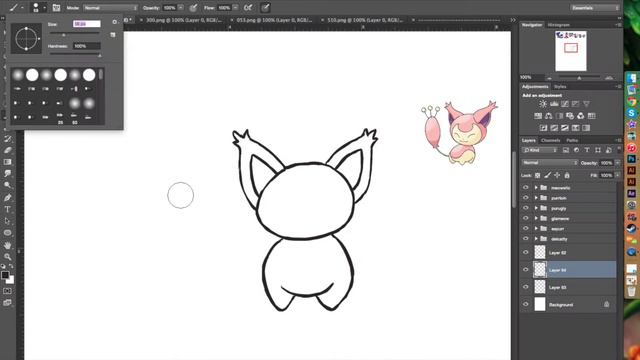Select the Pen tool
The image size is (640, 360).
click(8, 198)
